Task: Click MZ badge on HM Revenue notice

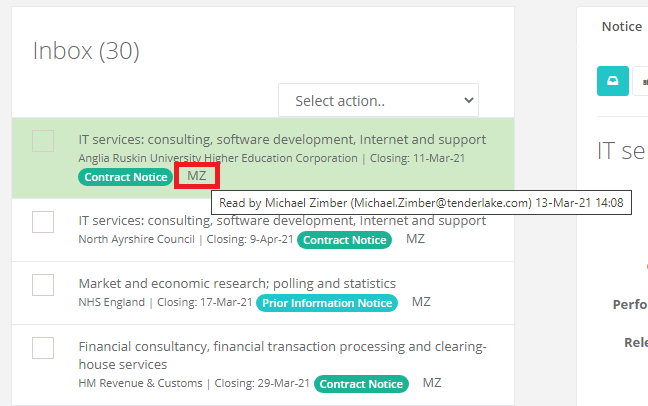Action: click(x=432, y=383)
